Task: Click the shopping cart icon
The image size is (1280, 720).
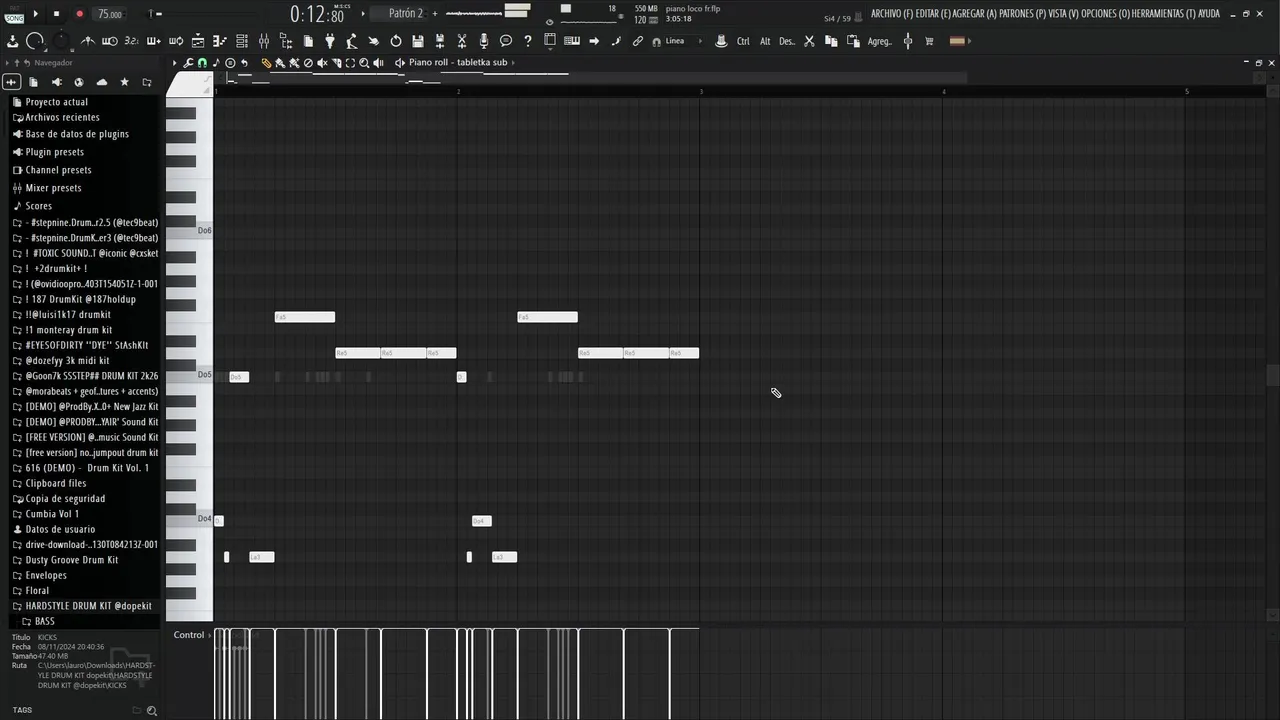Action: pyautogui.click(x=930, y=41)
